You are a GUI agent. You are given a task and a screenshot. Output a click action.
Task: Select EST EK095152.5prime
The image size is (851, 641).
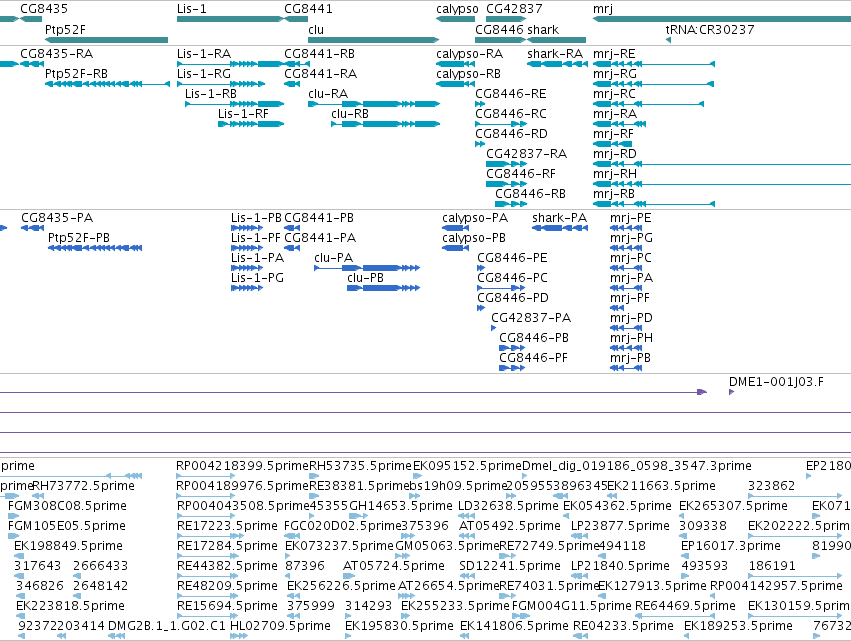[x=417, y=476]
